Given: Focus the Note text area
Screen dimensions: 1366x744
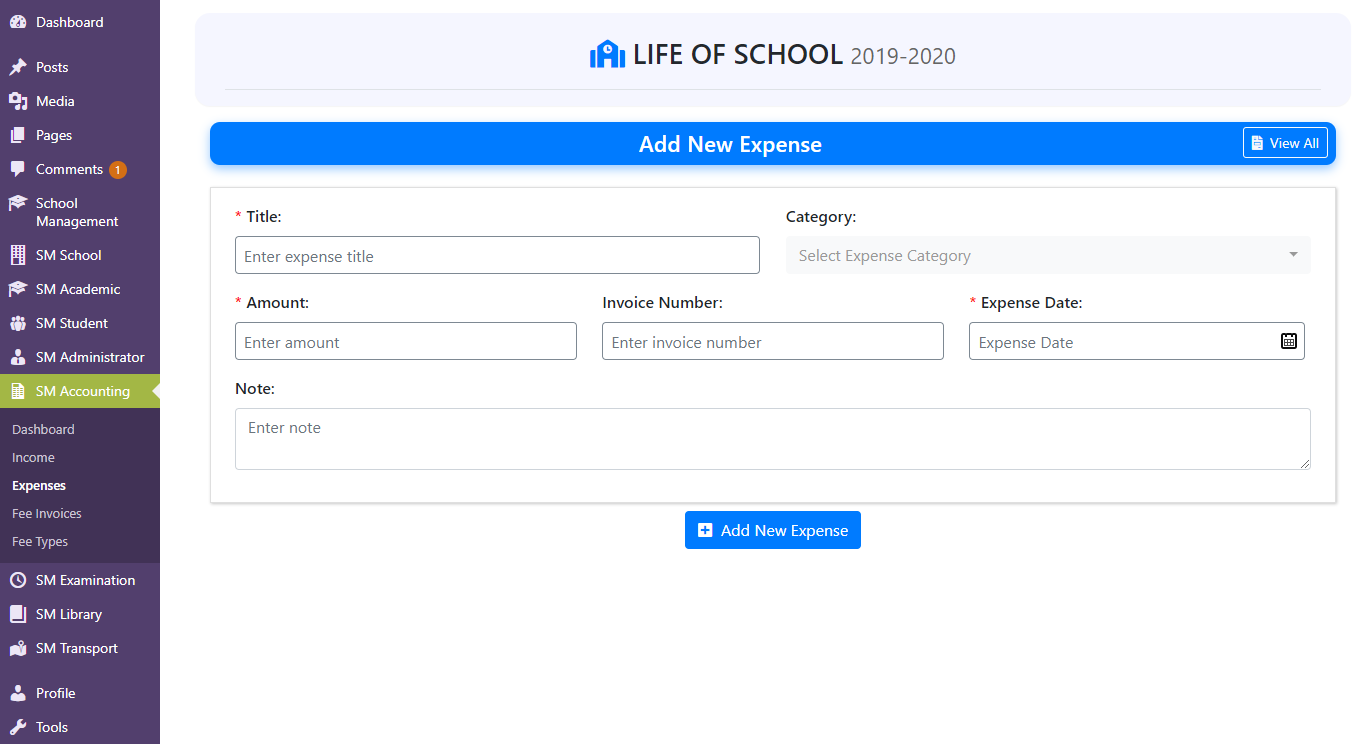Looking at the screenshot, I should click(773, 439).
